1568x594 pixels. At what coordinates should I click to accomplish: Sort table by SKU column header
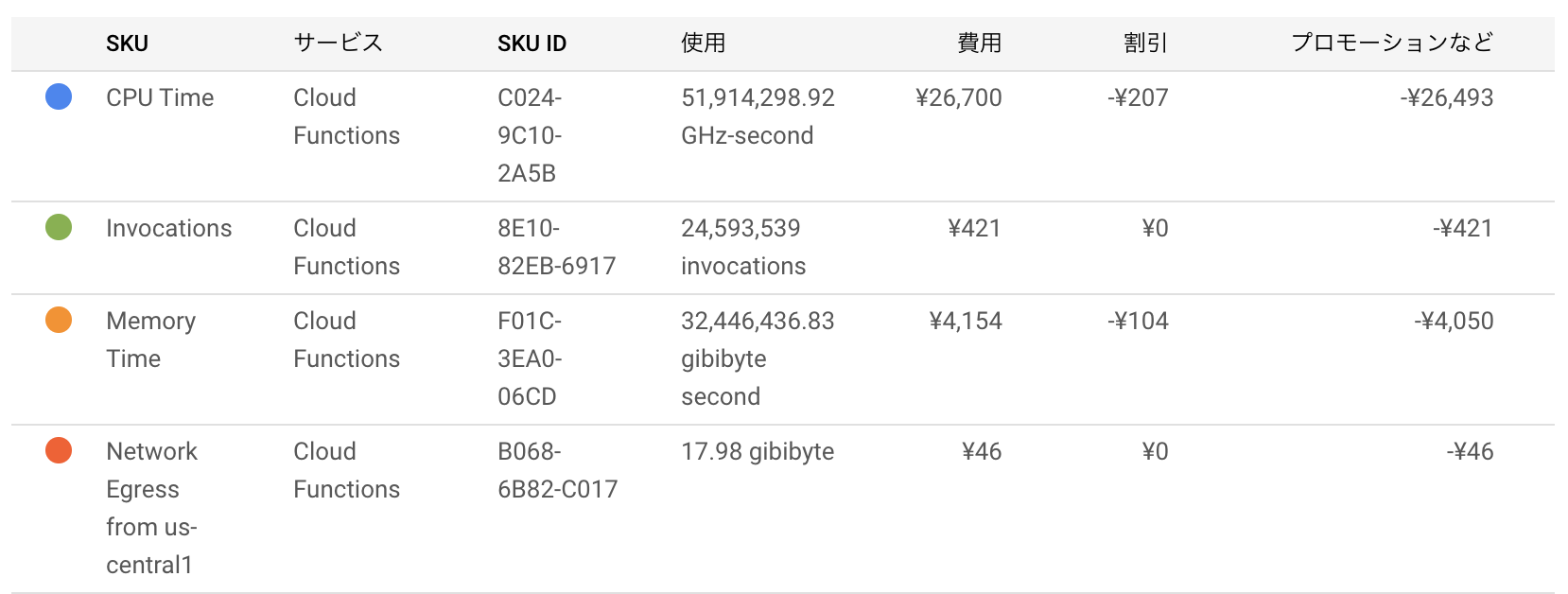coord(127,44)
